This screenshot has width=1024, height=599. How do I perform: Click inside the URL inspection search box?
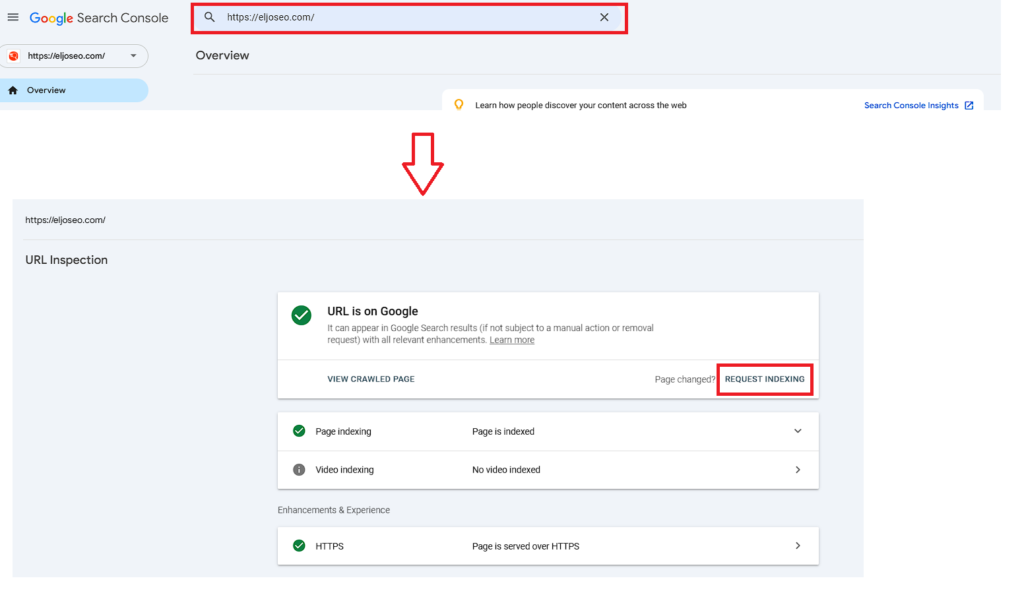point(409,18)
